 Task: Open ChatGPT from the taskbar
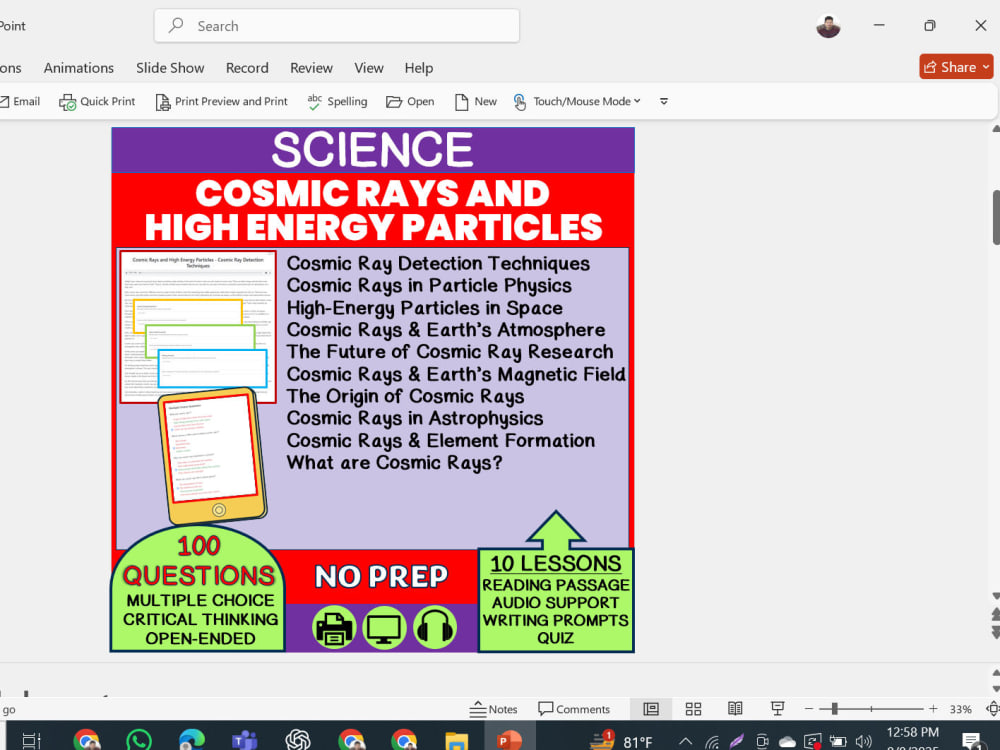[298, 740]
